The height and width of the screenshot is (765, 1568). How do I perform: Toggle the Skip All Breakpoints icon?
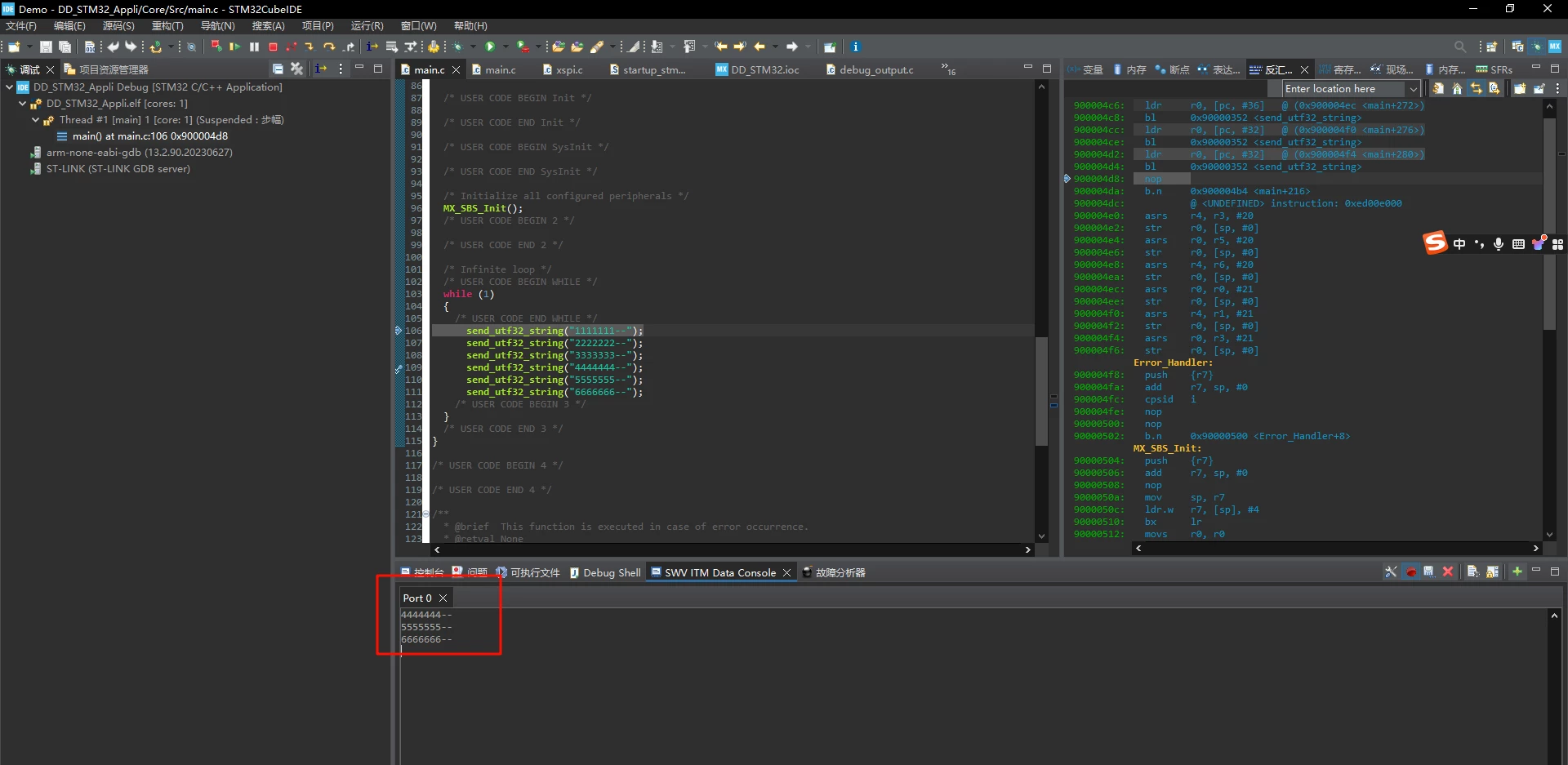coord(191,47)
